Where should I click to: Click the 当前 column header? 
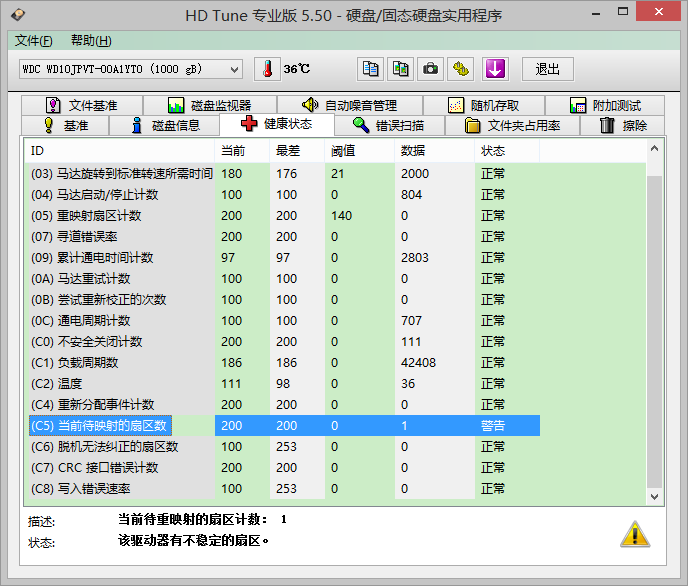pyautogui.click(x=242, y=151)
